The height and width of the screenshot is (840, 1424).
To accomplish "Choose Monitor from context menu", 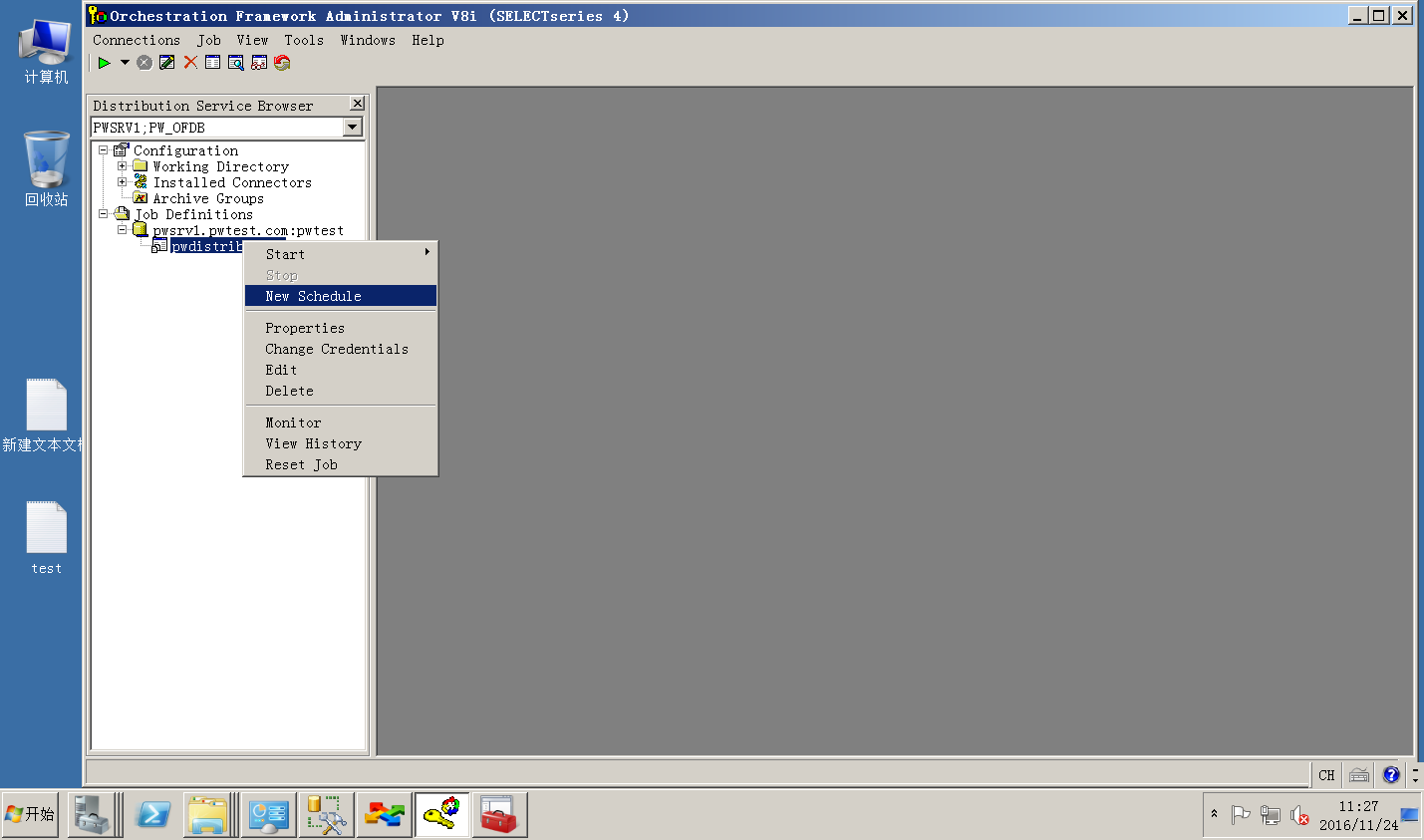I will pyautogui.click(x=341, y=422).
